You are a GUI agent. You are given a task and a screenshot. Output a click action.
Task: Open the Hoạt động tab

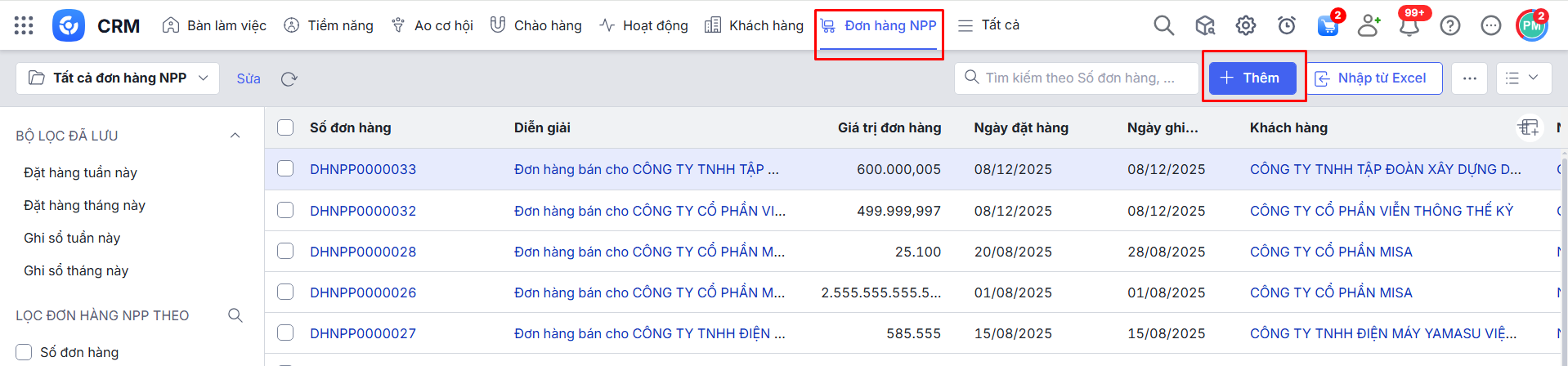(643, 25)
